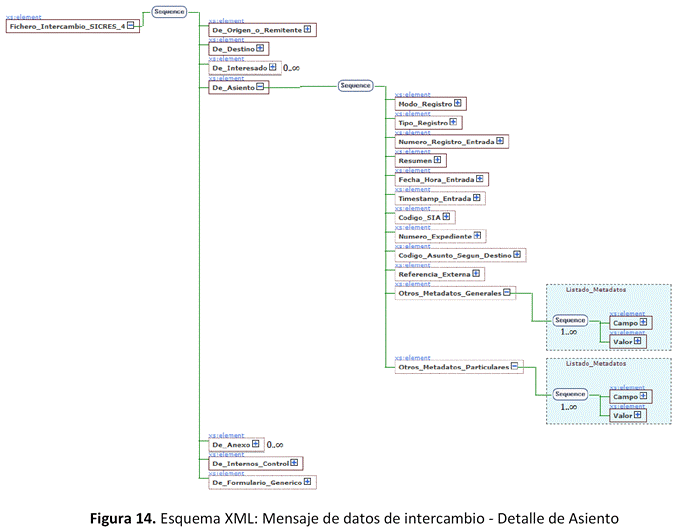Select the De_Interesado label
Image resolution: width=676 pixels, height=531 pixels.
coord(240,68)
